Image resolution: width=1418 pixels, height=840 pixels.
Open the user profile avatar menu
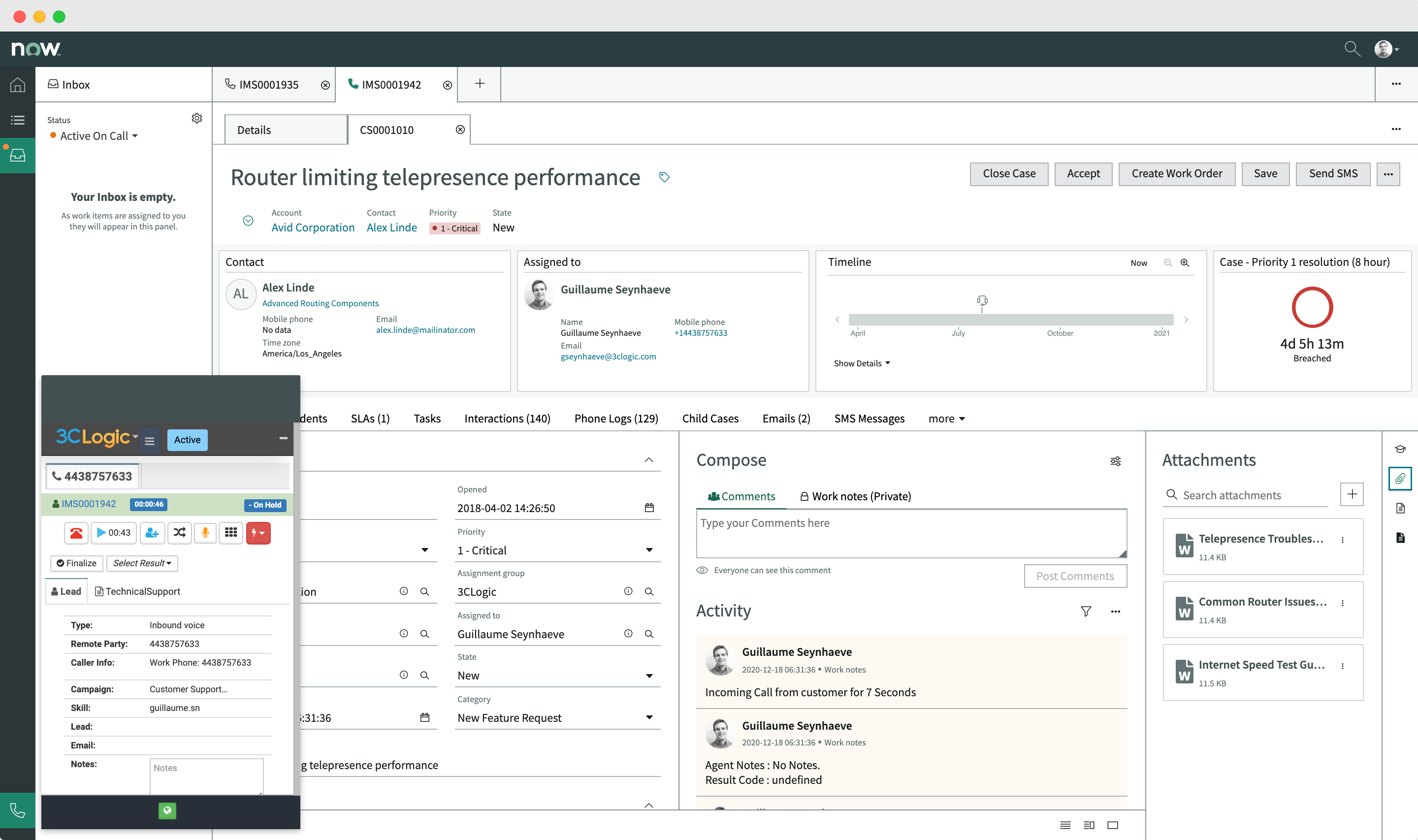[1386, 49]
